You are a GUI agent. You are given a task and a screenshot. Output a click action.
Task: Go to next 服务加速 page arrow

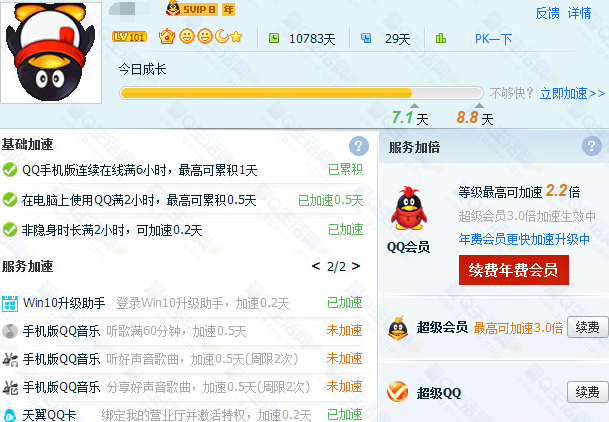pyautogui.click(x=356, y=266)
